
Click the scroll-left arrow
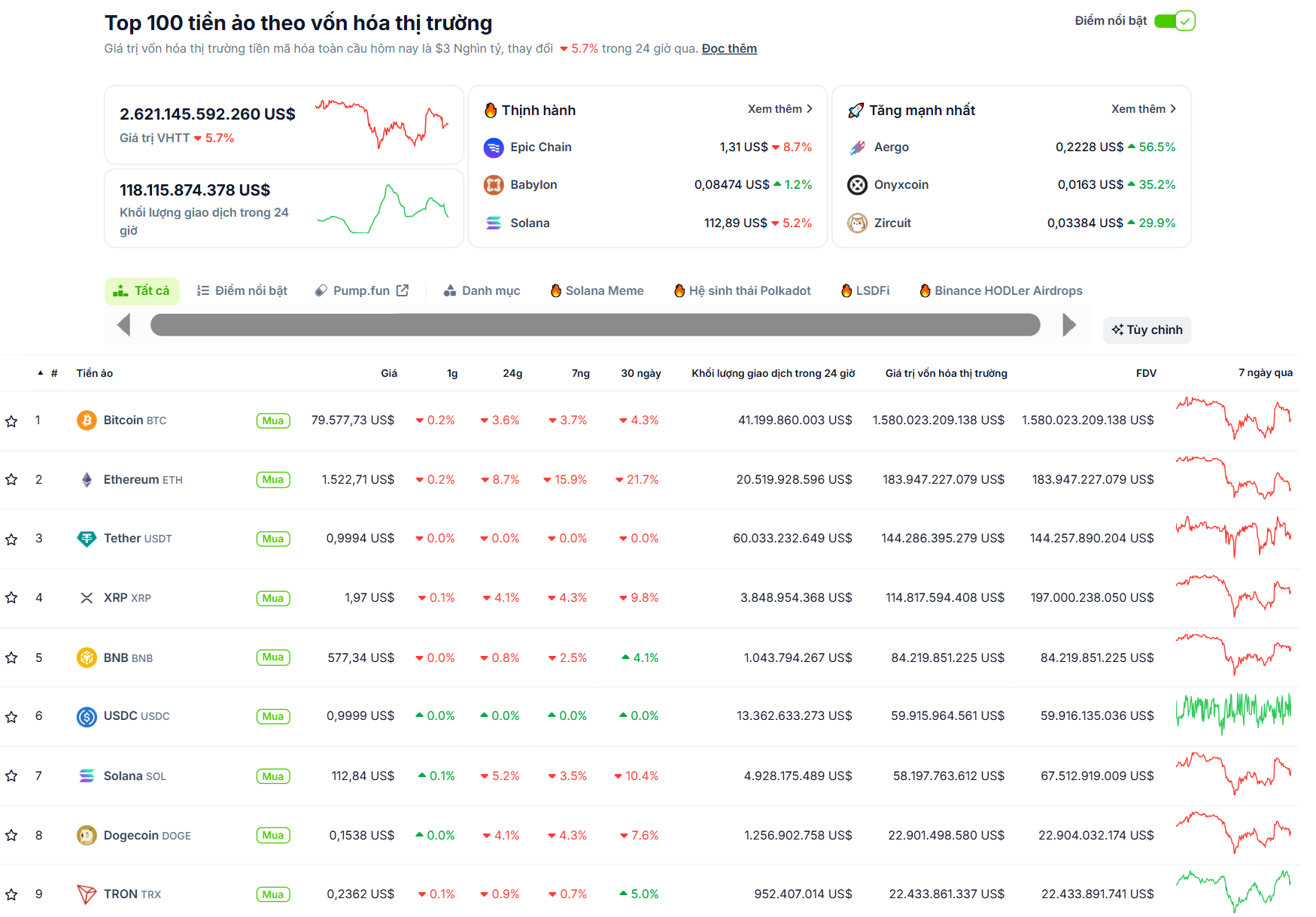tap(124, 325)
